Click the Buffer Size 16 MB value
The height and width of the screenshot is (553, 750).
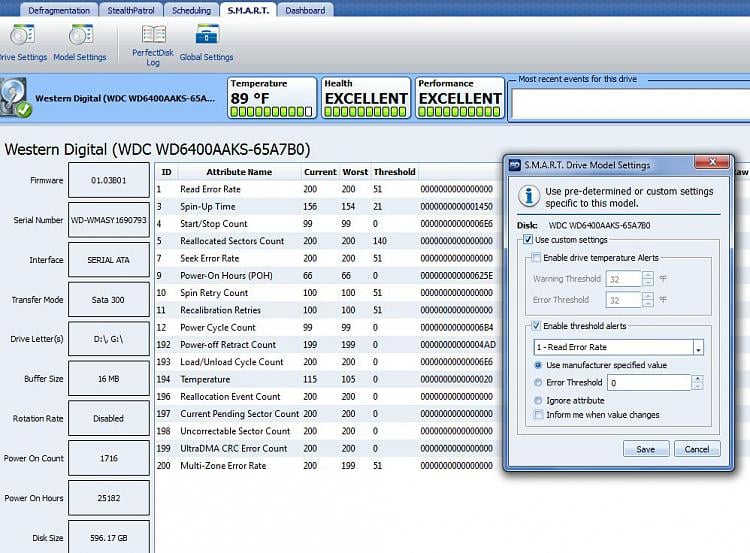coord(109,379)
